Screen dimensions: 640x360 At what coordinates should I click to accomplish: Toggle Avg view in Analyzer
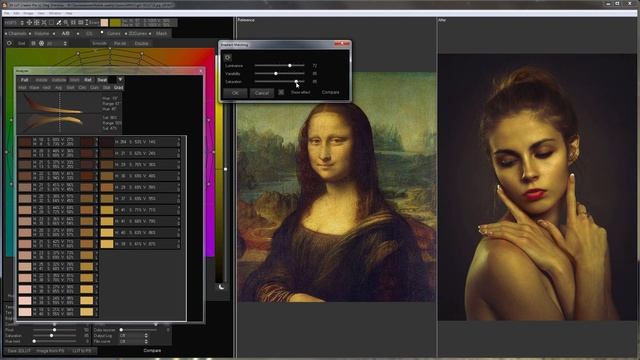click(x=58, y=88)
